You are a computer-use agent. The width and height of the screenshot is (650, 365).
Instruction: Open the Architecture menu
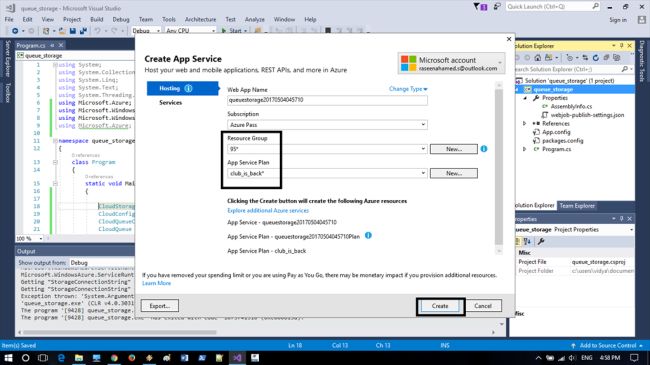[200, 19]
